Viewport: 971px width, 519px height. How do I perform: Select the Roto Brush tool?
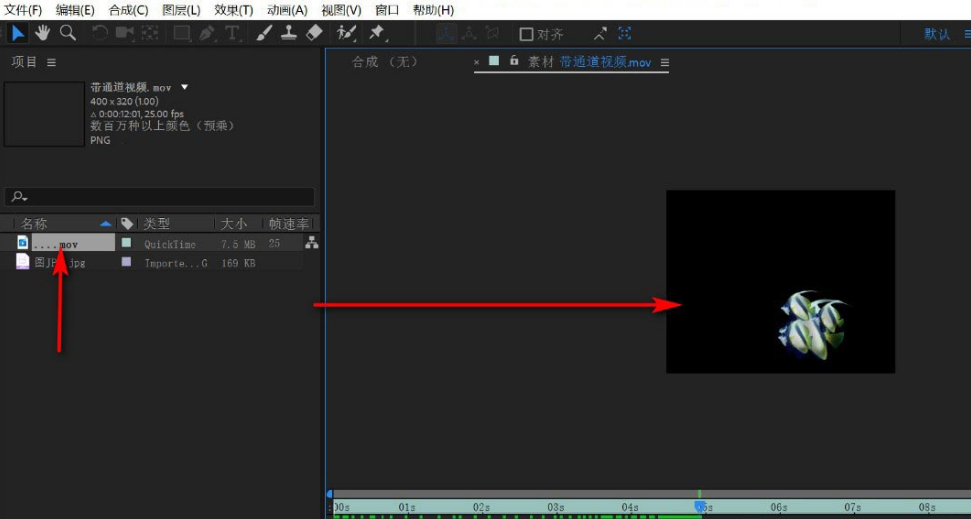[347, 33]
